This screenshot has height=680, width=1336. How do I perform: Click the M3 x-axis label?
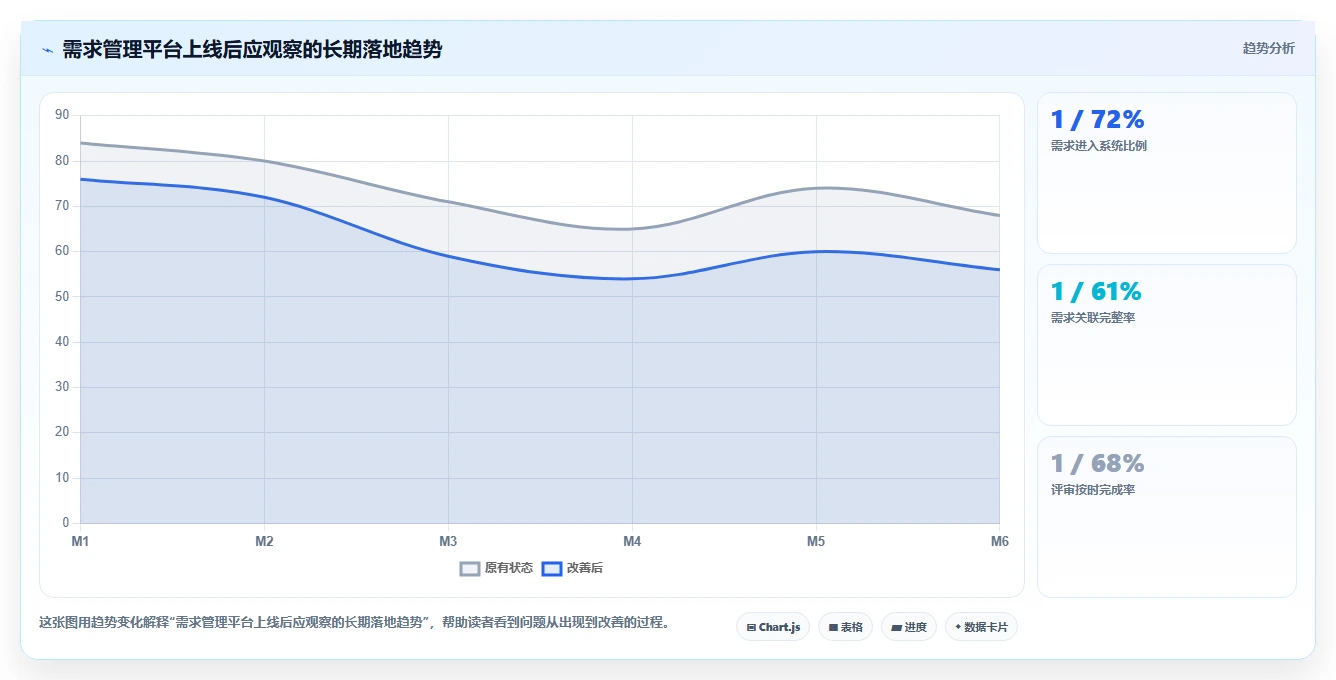tap(448, 541)
